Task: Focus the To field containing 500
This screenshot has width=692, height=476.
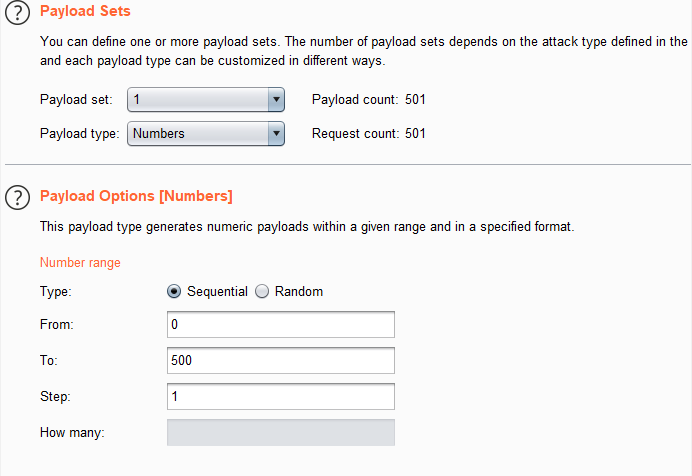Action: tap(281, 361)
